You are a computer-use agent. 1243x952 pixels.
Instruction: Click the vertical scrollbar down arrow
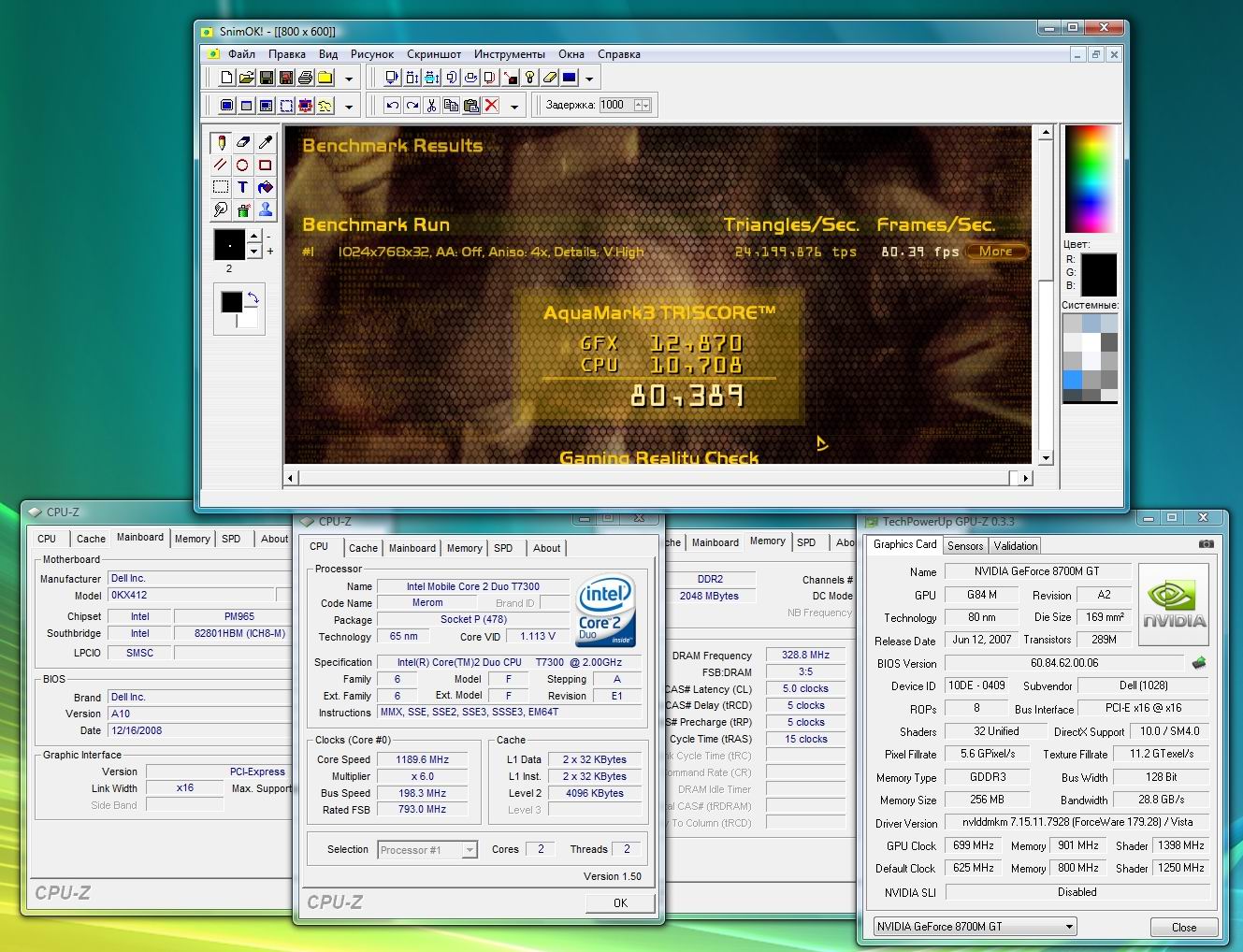pyautogui.click(x=1046, y=458)
